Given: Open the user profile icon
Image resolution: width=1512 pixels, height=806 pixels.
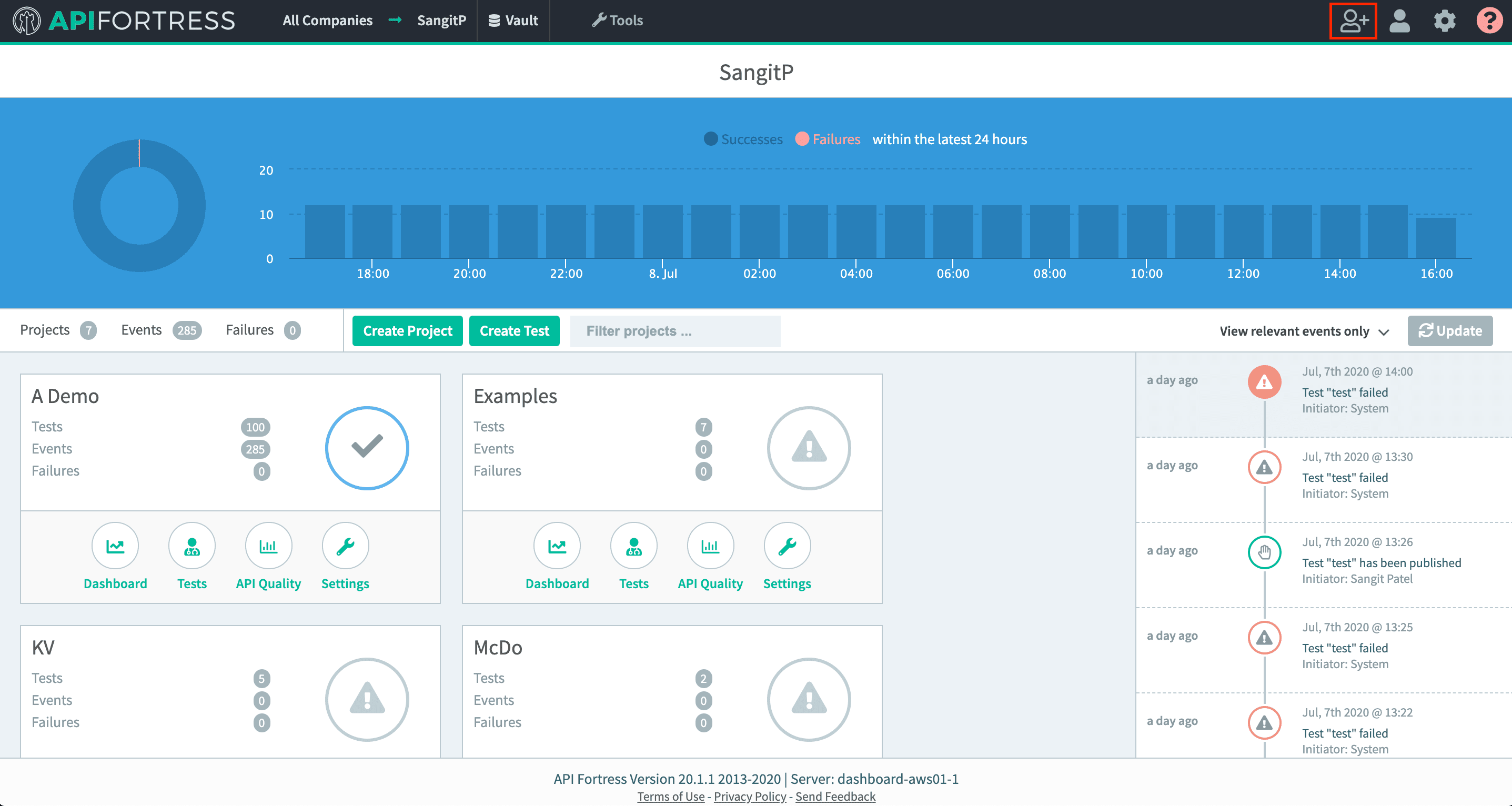Looking at the screenshot, I should coord(1399,21).
